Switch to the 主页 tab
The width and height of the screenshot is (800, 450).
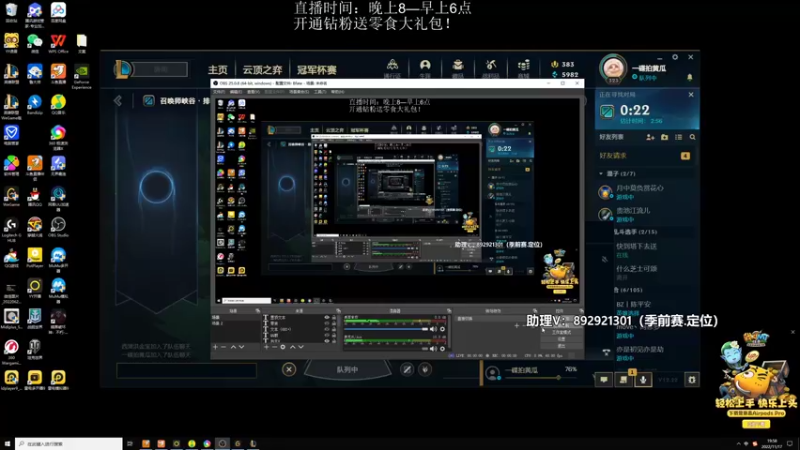pyautogui.click(x=217, y=70)
